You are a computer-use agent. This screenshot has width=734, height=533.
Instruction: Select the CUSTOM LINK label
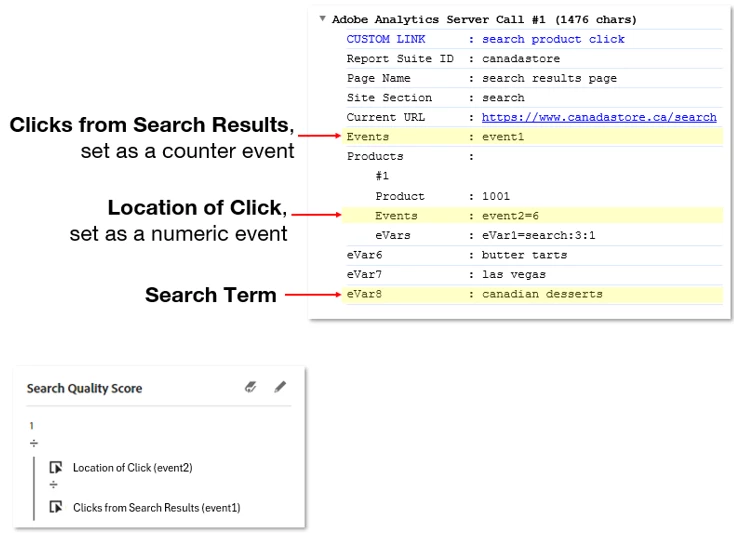[x=386, y=39]
